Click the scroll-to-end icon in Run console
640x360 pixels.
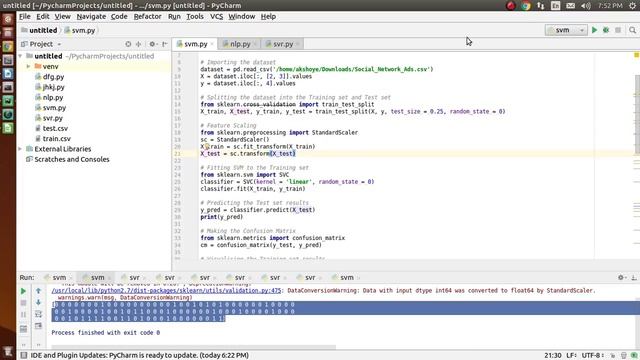pos(38,326)
